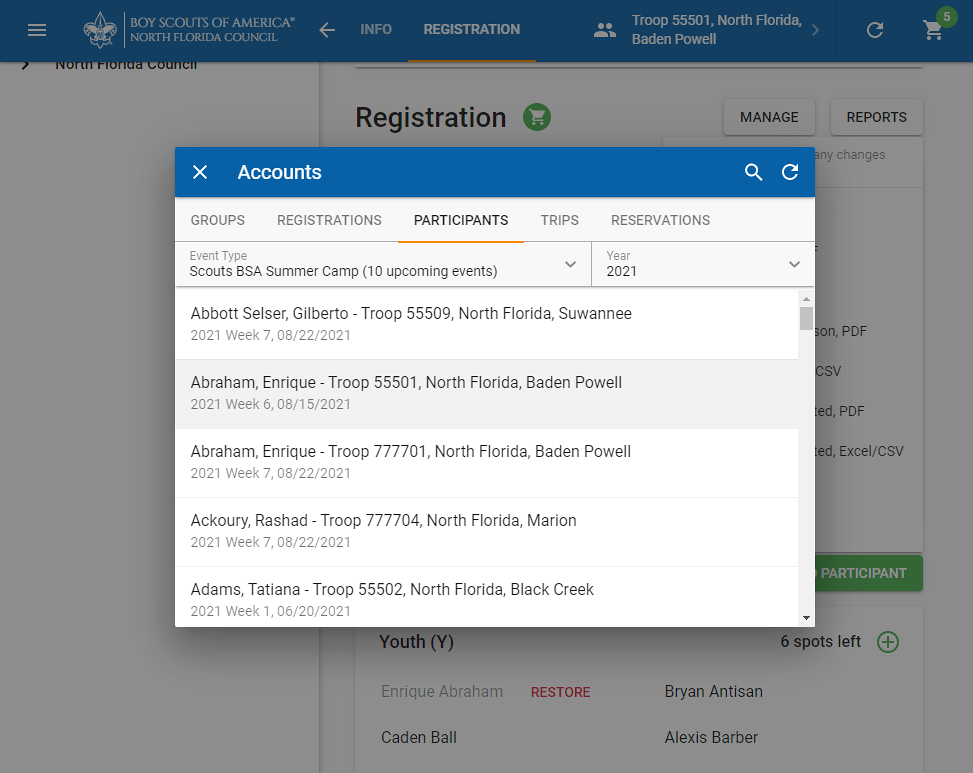
Task: Close the Accounts dialog
Action: [x=200, y=172]
